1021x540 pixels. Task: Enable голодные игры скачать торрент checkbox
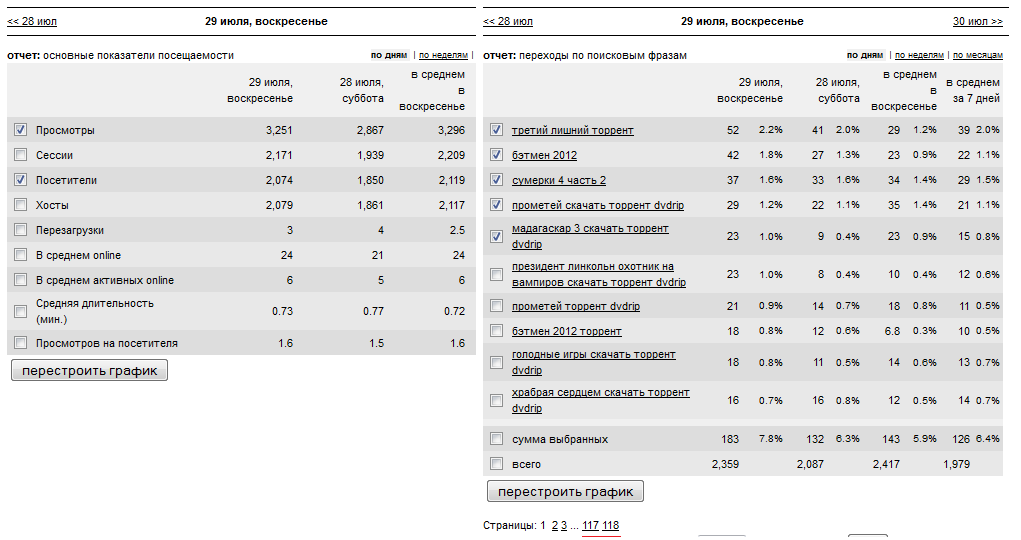[497, 362]
